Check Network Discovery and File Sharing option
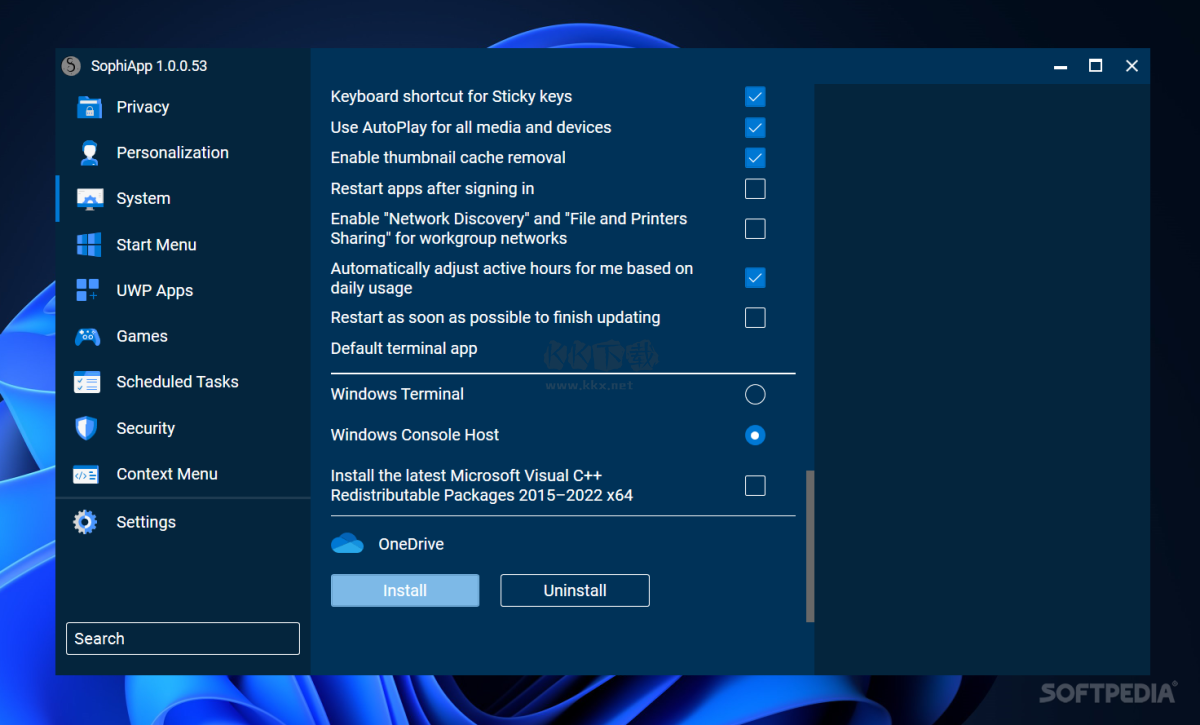 (755, 229)
